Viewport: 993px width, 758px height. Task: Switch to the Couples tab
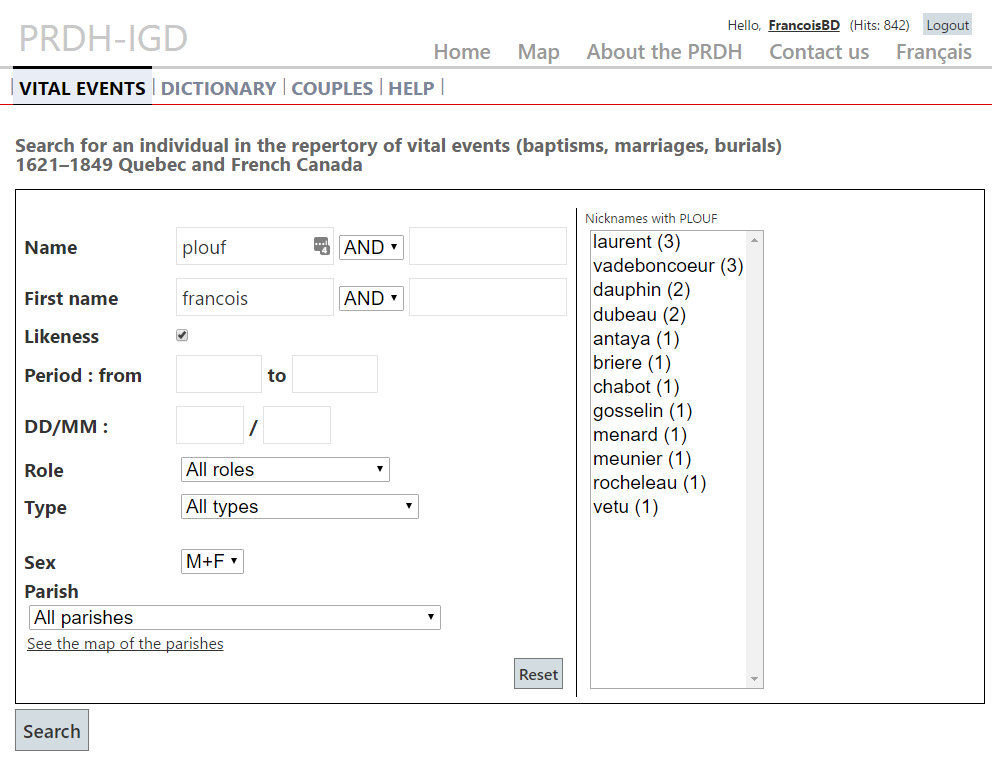(332, 88)
